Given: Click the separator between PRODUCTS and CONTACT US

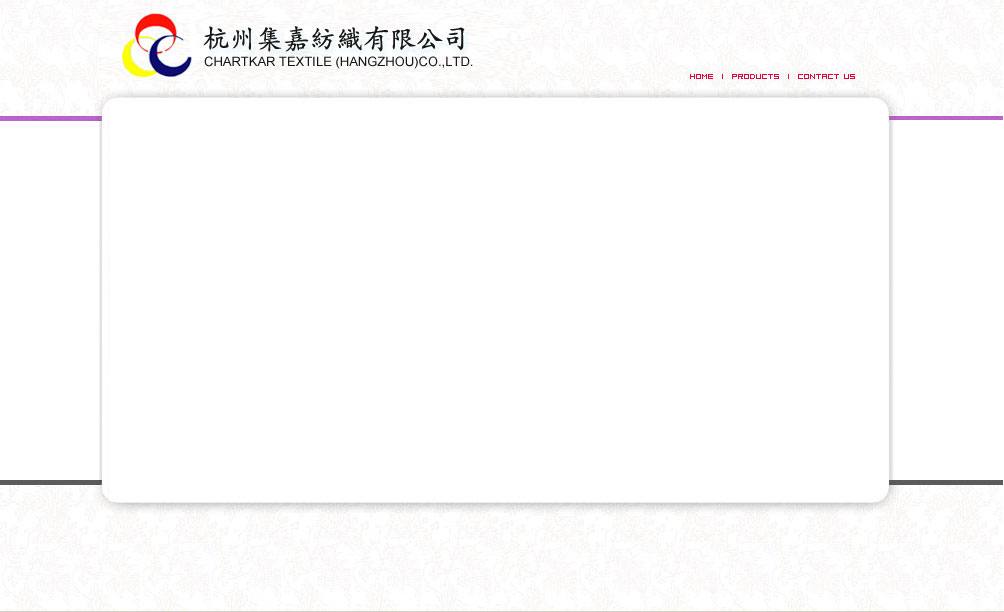Looking at the screenshot, I should click(788, 77).
